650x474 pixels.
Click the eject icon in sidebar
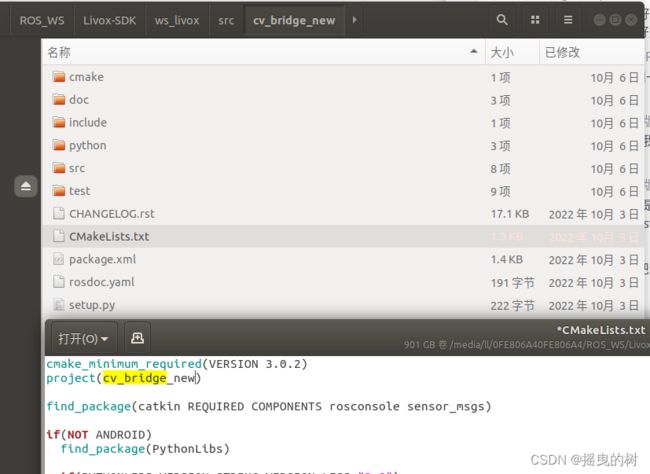[26, 186]
